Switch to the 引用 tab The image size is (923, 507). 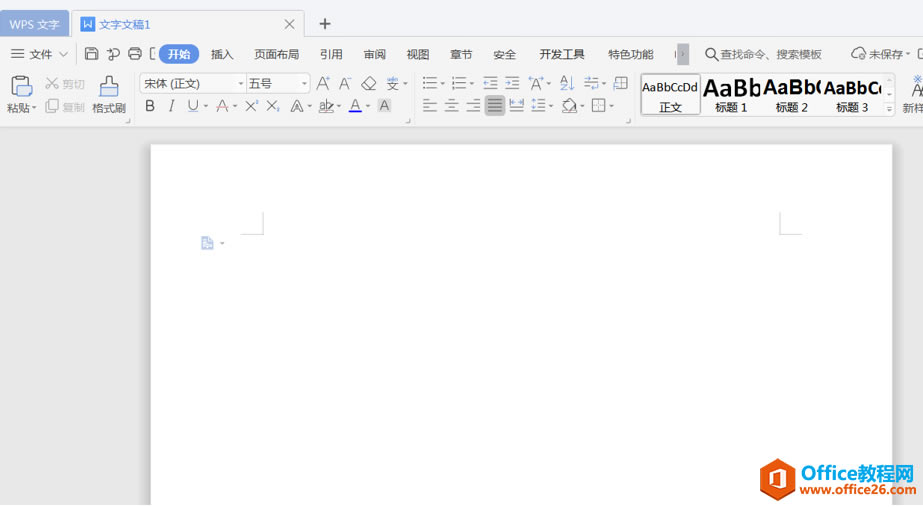331,54
